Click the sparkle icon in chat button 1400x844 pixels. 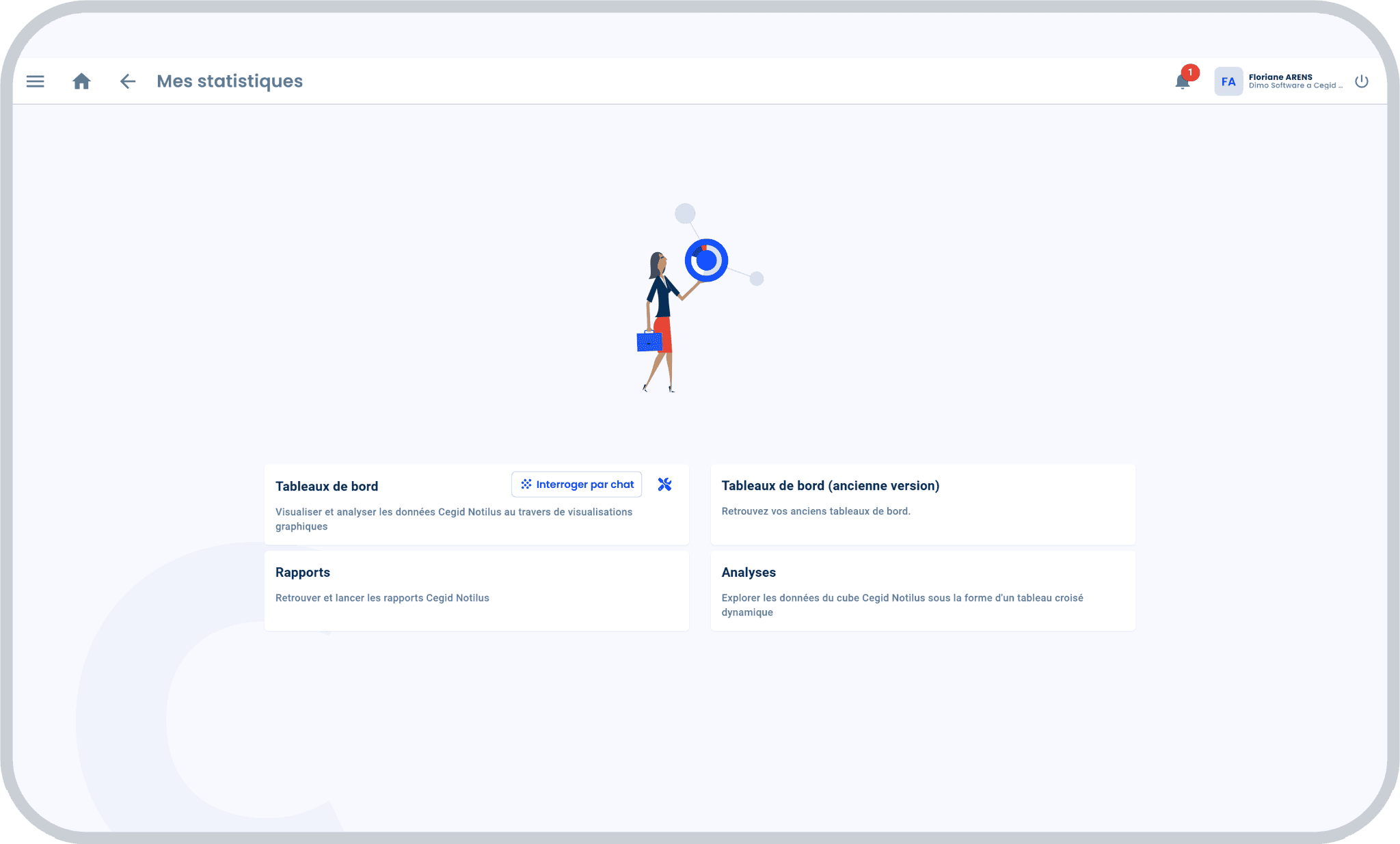click(x=526, y=484)
